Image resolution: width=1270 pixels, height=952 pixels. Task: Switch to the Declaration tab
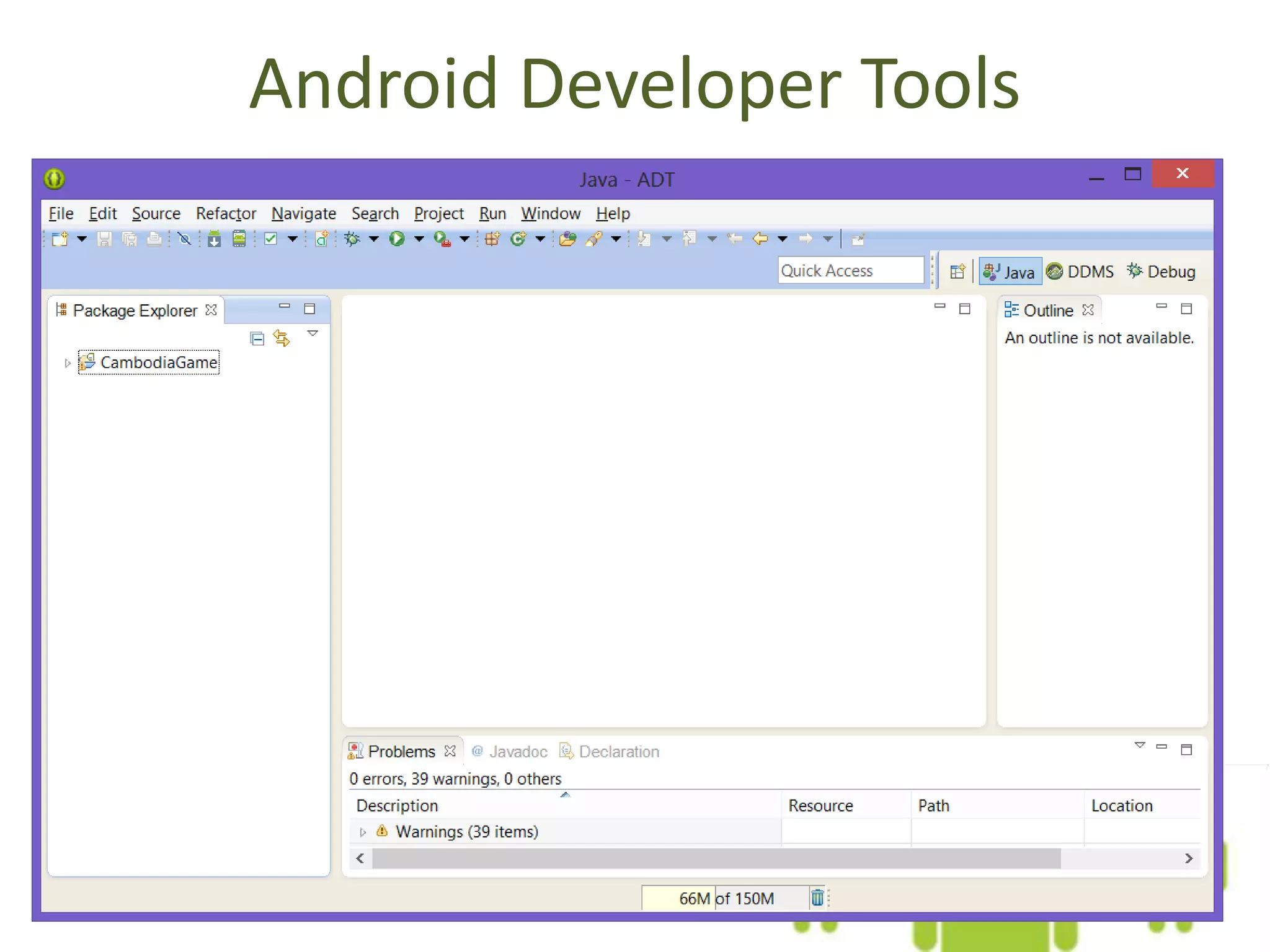tap(610, 751)
